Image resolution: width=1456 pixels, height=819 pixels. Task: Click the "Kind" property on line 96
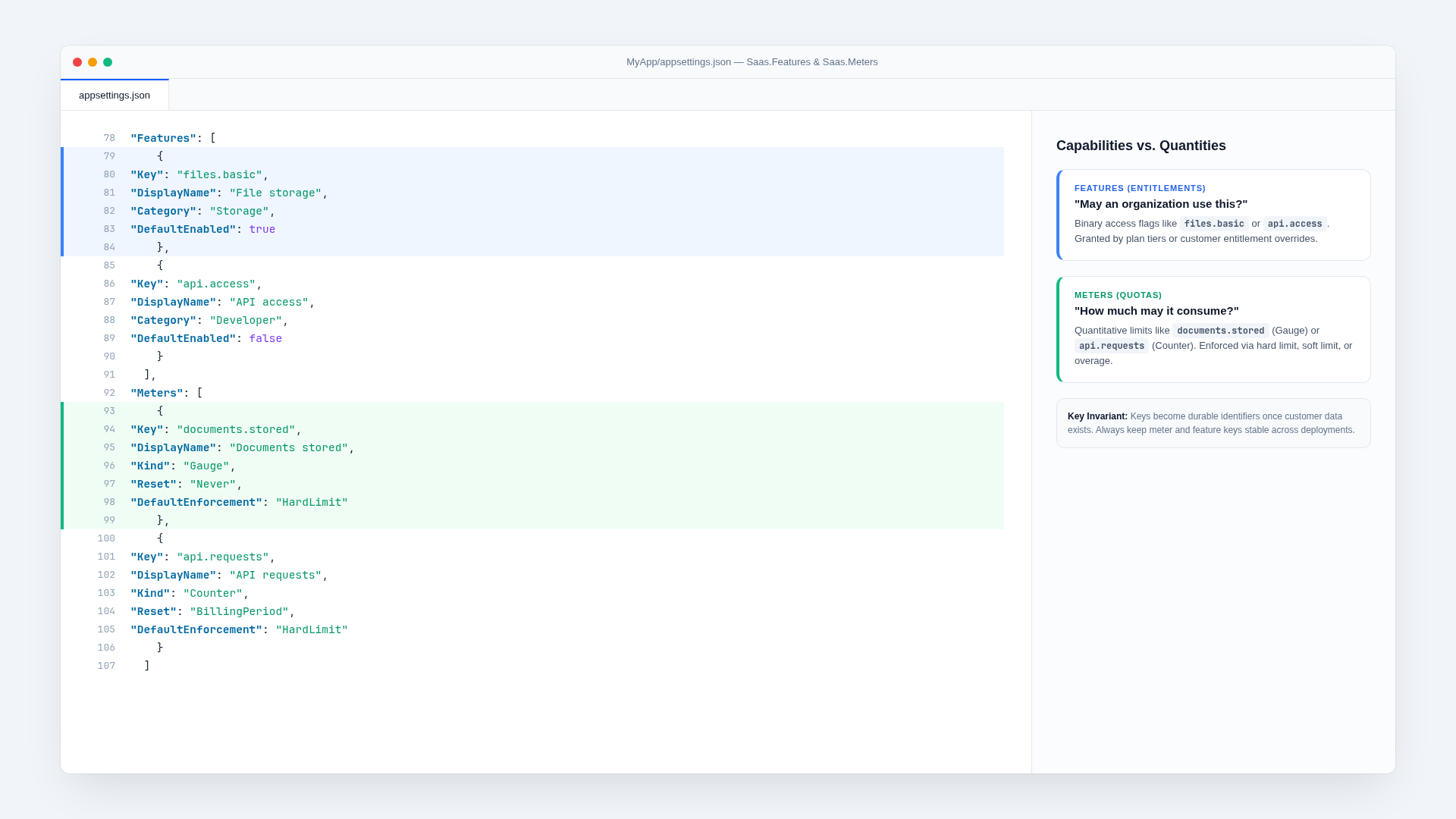[x=150, y=466]
